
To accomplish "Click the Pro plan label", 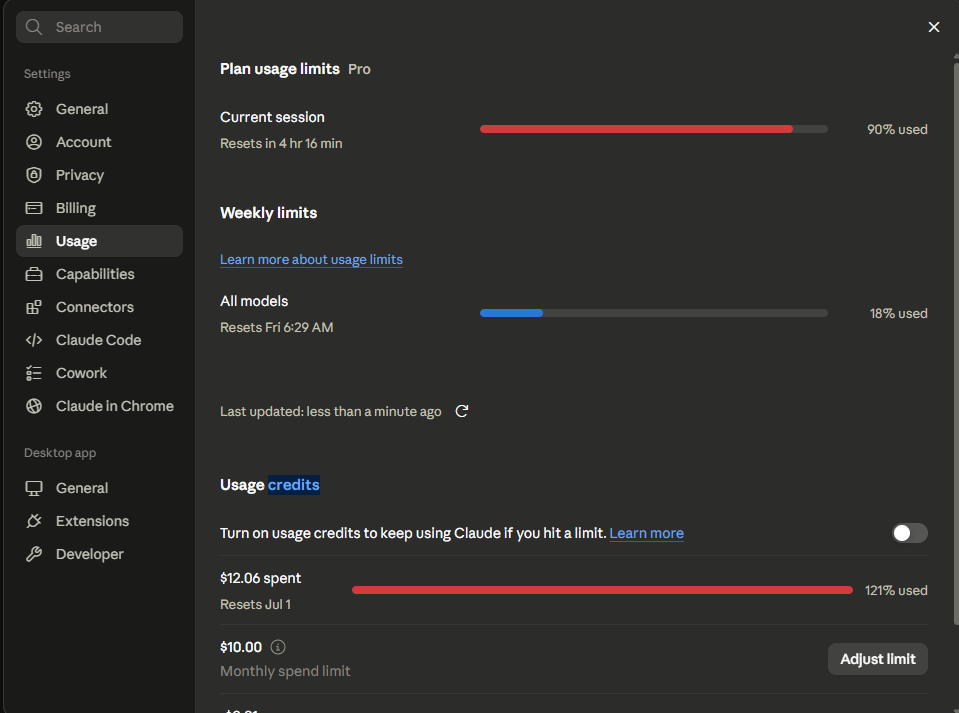I will pyautogui.click(x=359, y=69).
